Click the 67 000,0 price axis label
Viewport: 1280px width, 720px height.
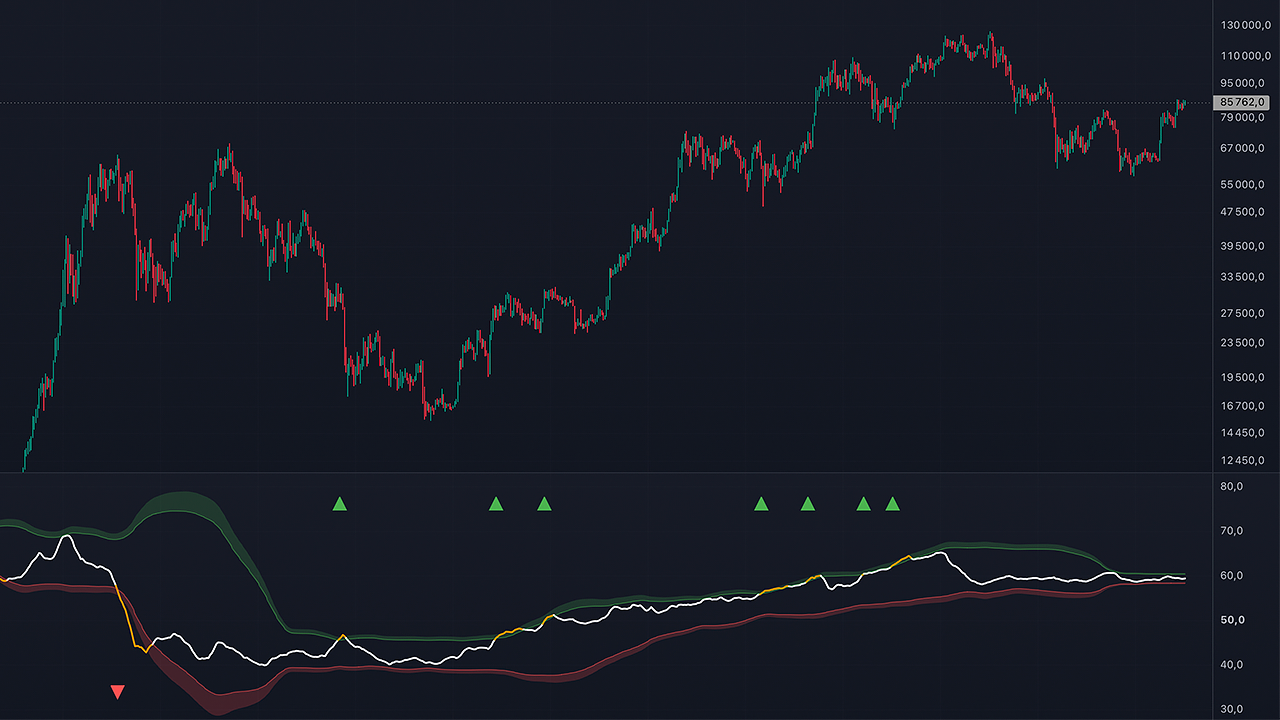1245,149
